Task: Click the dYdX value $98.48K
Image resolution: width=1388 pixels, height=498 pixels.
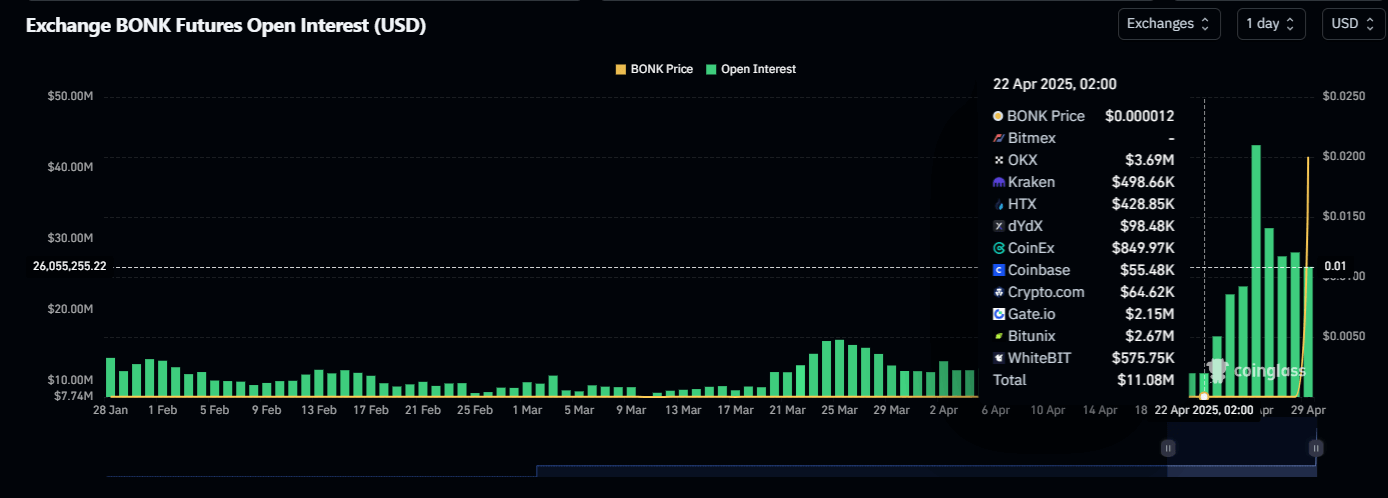Action: pyautogui.click(x=1147, y=226)
